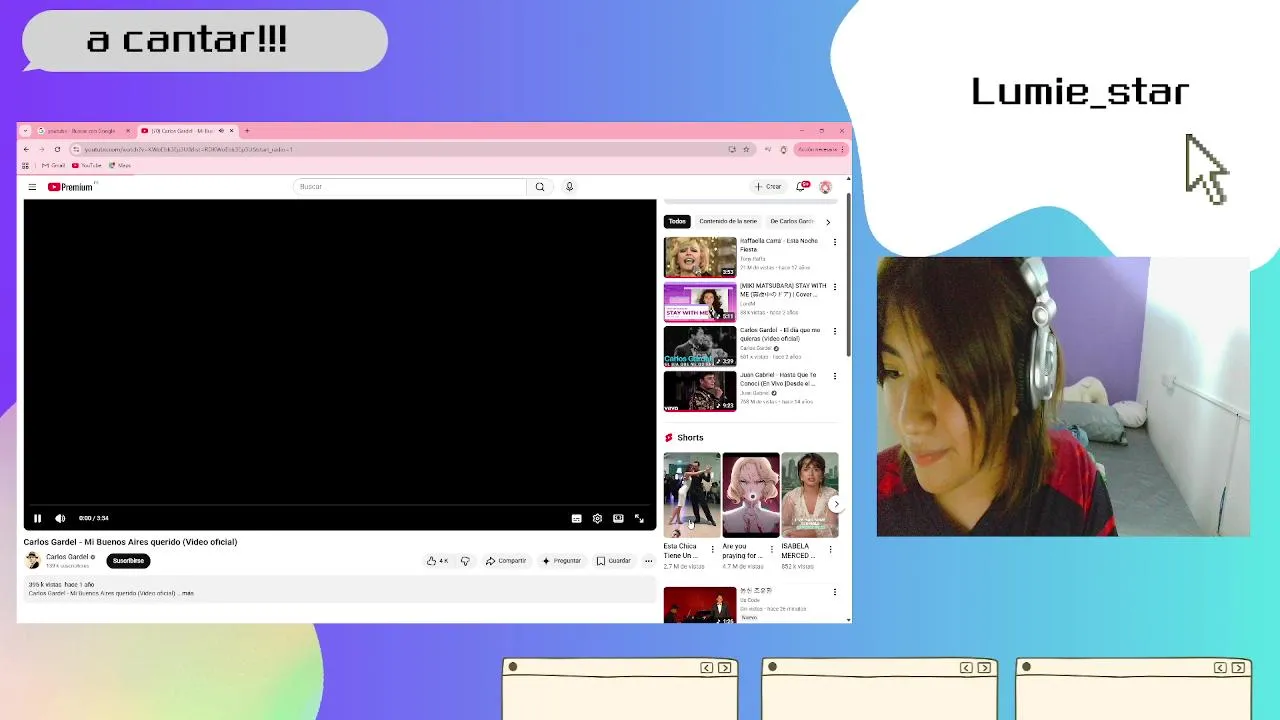Toggle subtitles in the video player
1280x720 pixels.
(x=576, y=518)
